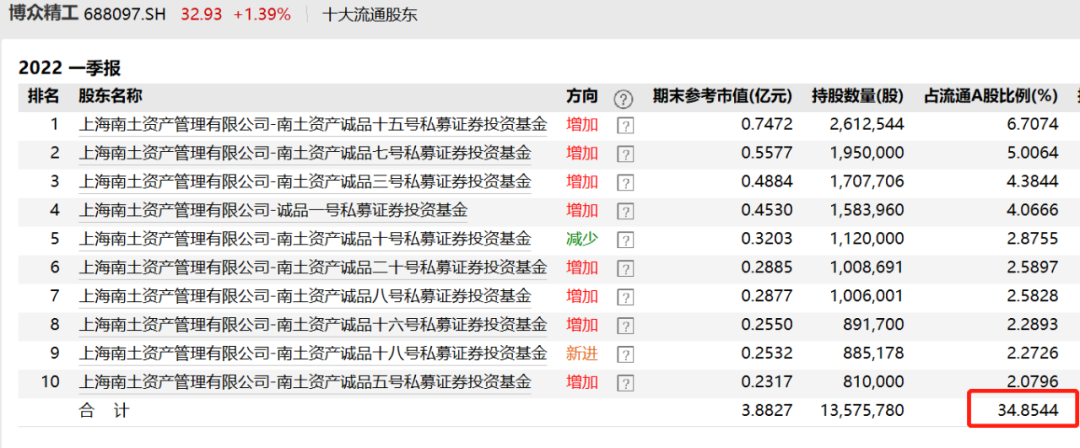1080x448 pixels.
Task: Click market value cell 0.4884
Action: pos(767,182)
